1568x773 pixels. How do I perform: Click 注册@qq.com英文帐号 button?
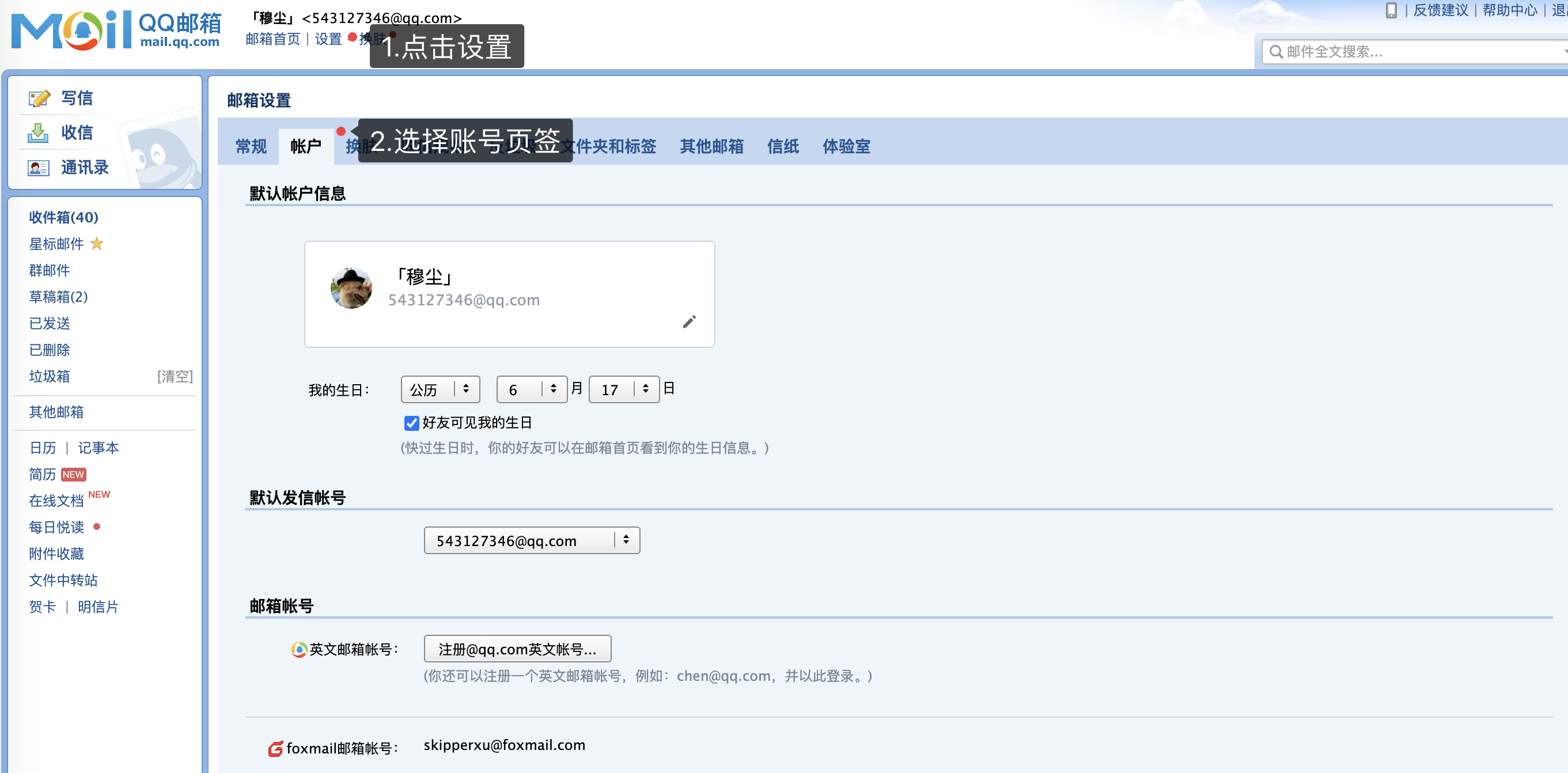click(517, 649)
